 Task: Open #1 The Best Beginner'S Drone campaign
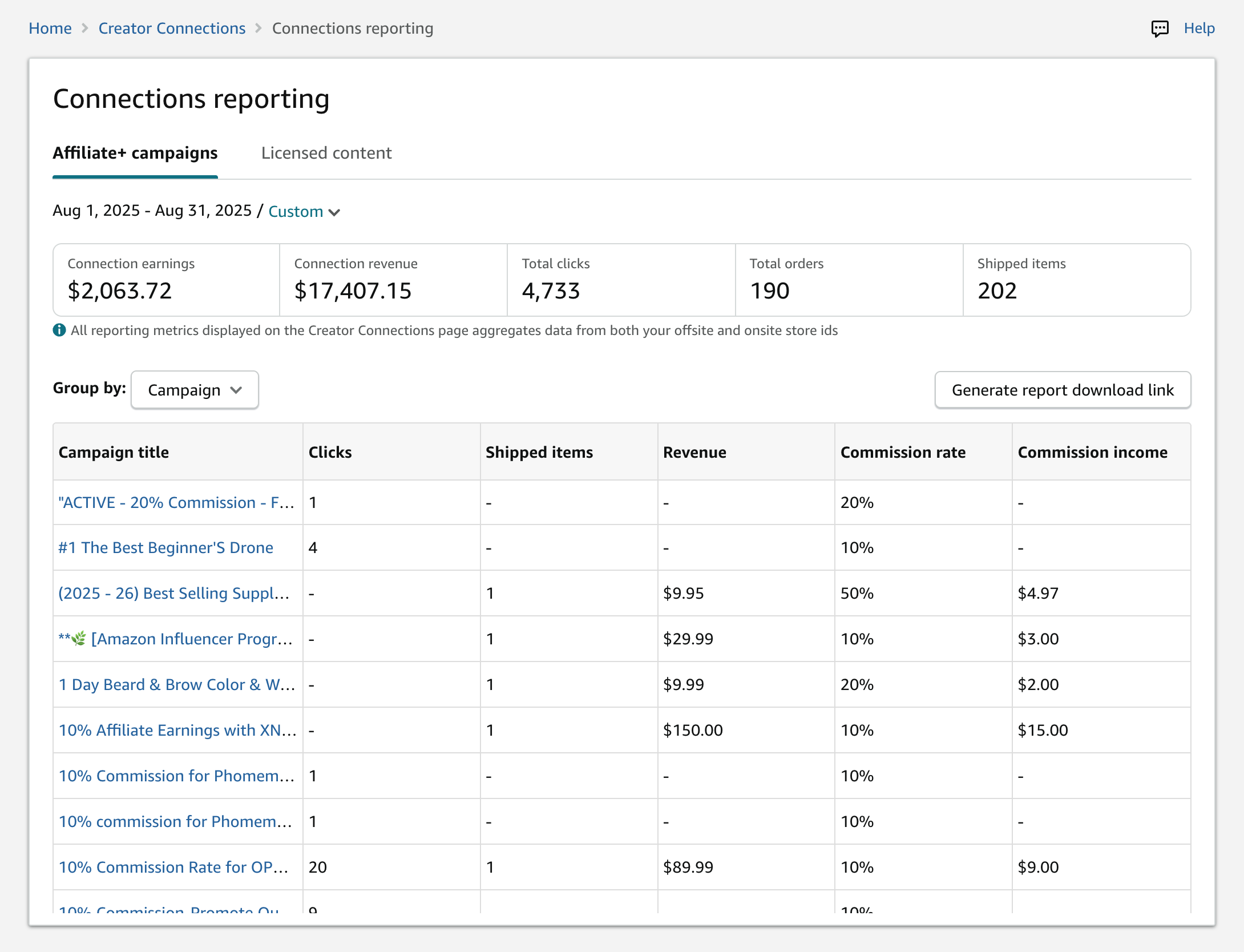165,547
